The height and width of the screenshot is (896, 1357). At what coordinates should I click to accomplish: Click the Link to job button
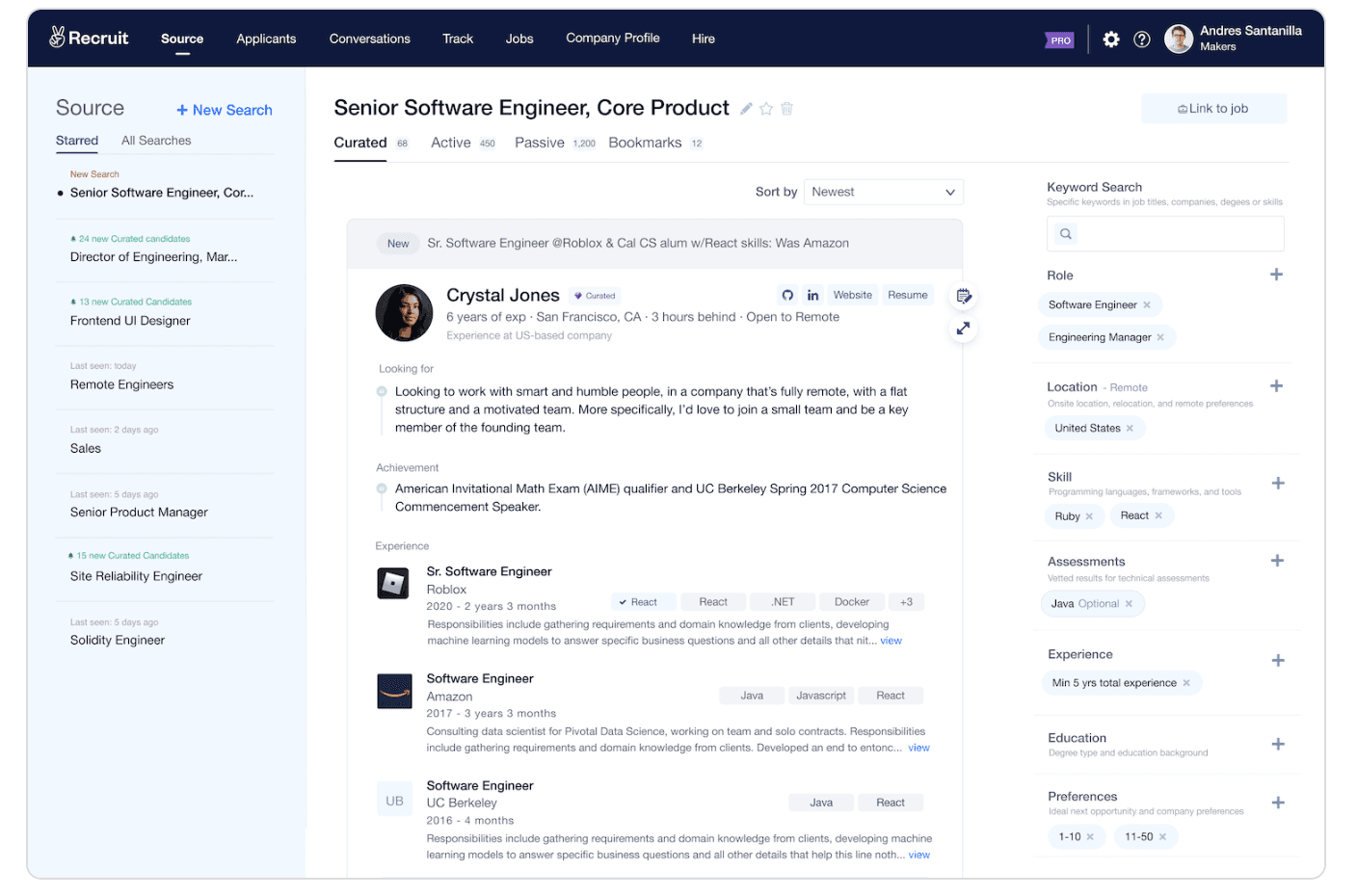click(1213, 108)
